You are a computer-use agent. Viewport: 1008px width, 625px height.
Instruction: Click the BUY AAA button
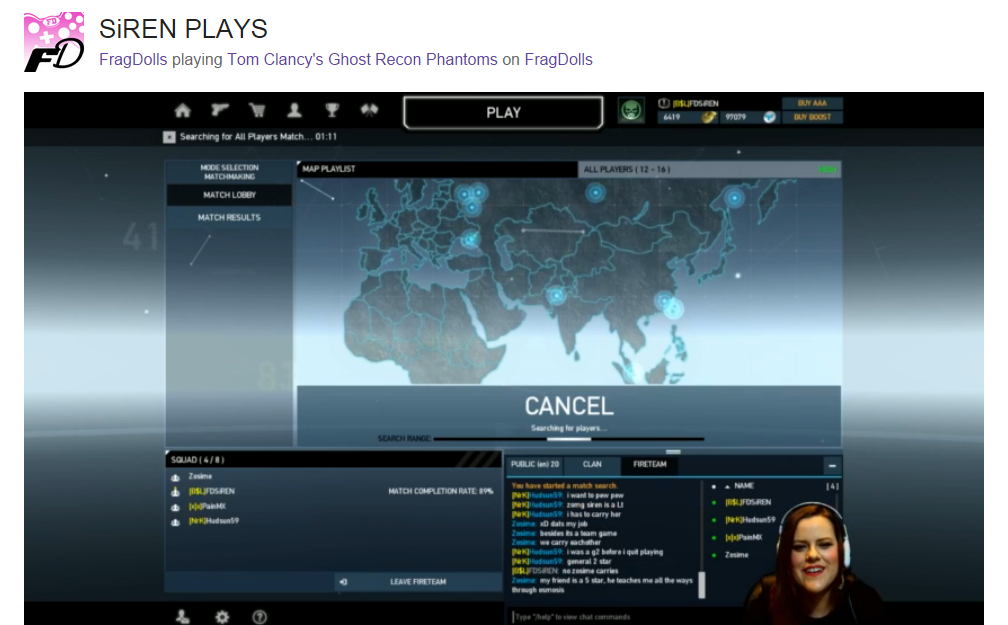(x=812, y=103)
